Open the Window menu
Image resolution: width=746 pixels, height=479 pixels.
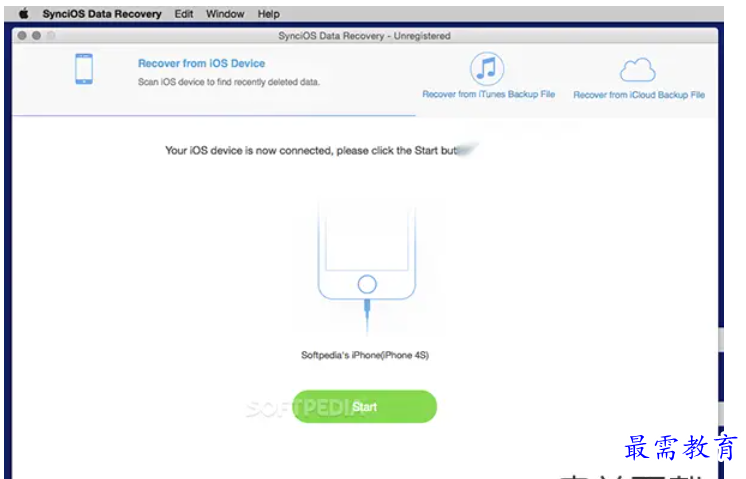225,14
